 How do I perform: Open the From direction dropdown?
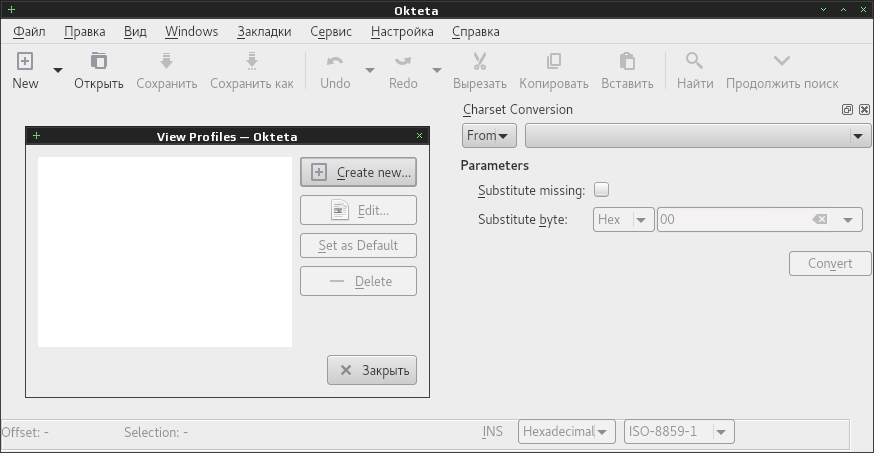[489, 135]
